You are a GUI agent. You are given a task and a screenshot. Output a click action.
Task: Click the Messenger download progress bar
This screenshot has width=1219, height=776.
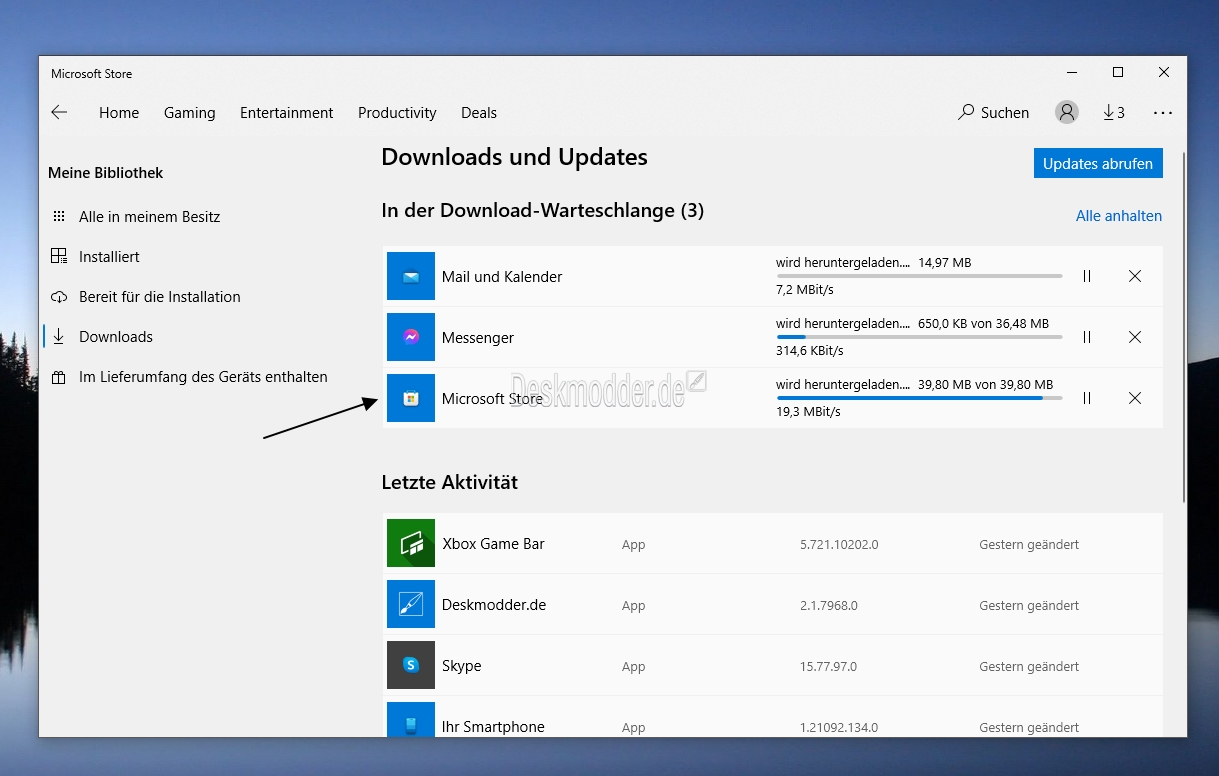point(919,337)
